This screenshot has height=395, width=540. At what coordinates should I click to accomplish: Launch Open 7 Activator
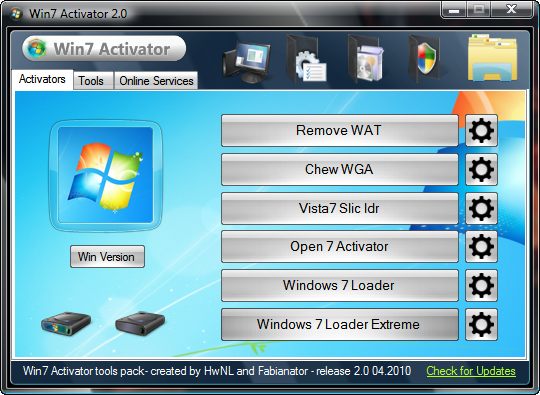340,247
